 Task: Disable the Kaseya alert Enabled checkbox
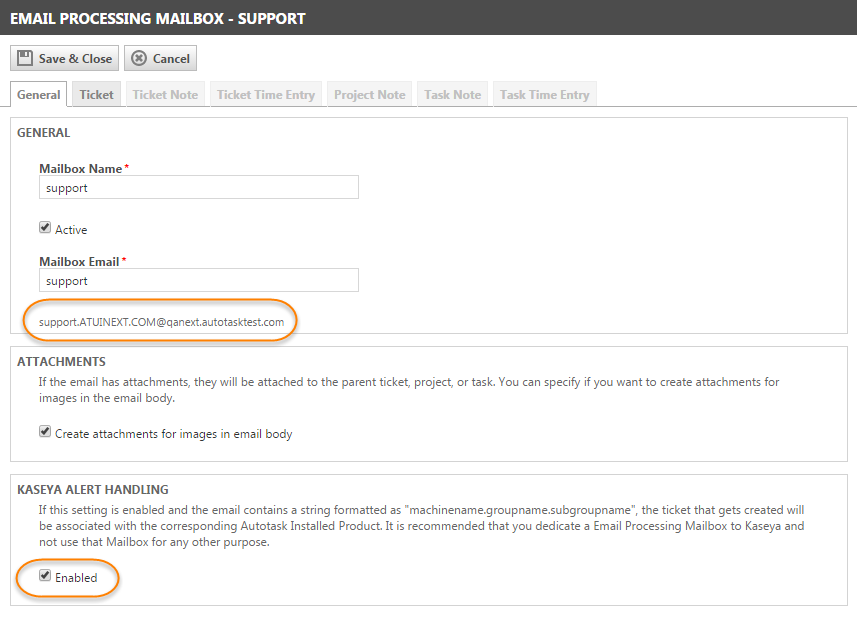point(45,576)
